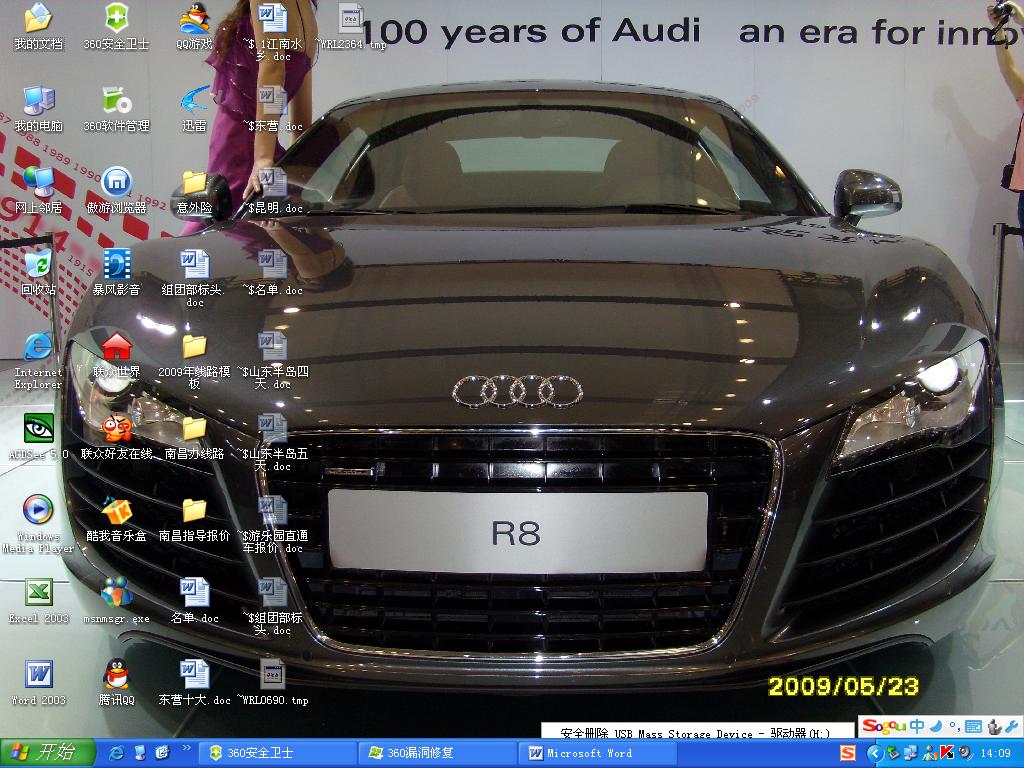Click the 组团部标头.doc document icon
The width and height of the screenshot is (1024, 768).
tap(195, 278)
